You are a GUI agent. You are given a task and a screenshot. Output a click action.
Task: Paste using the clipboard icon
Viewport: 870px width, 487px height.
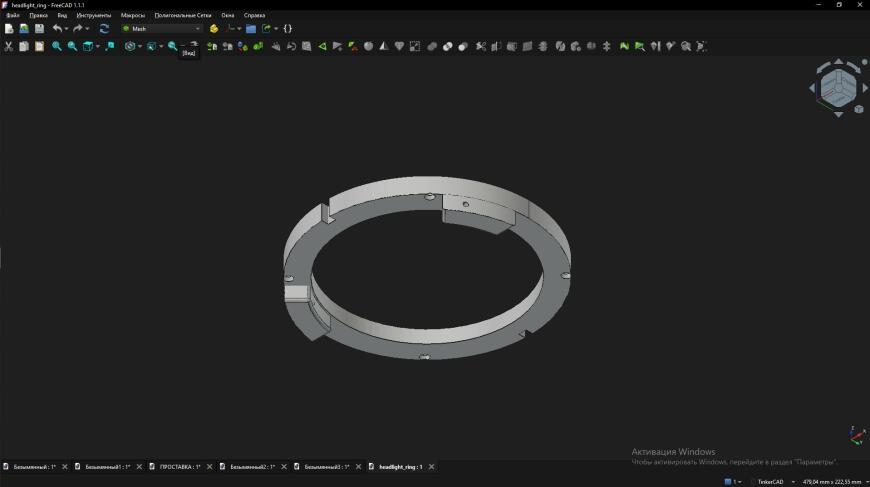coord(39,46)
